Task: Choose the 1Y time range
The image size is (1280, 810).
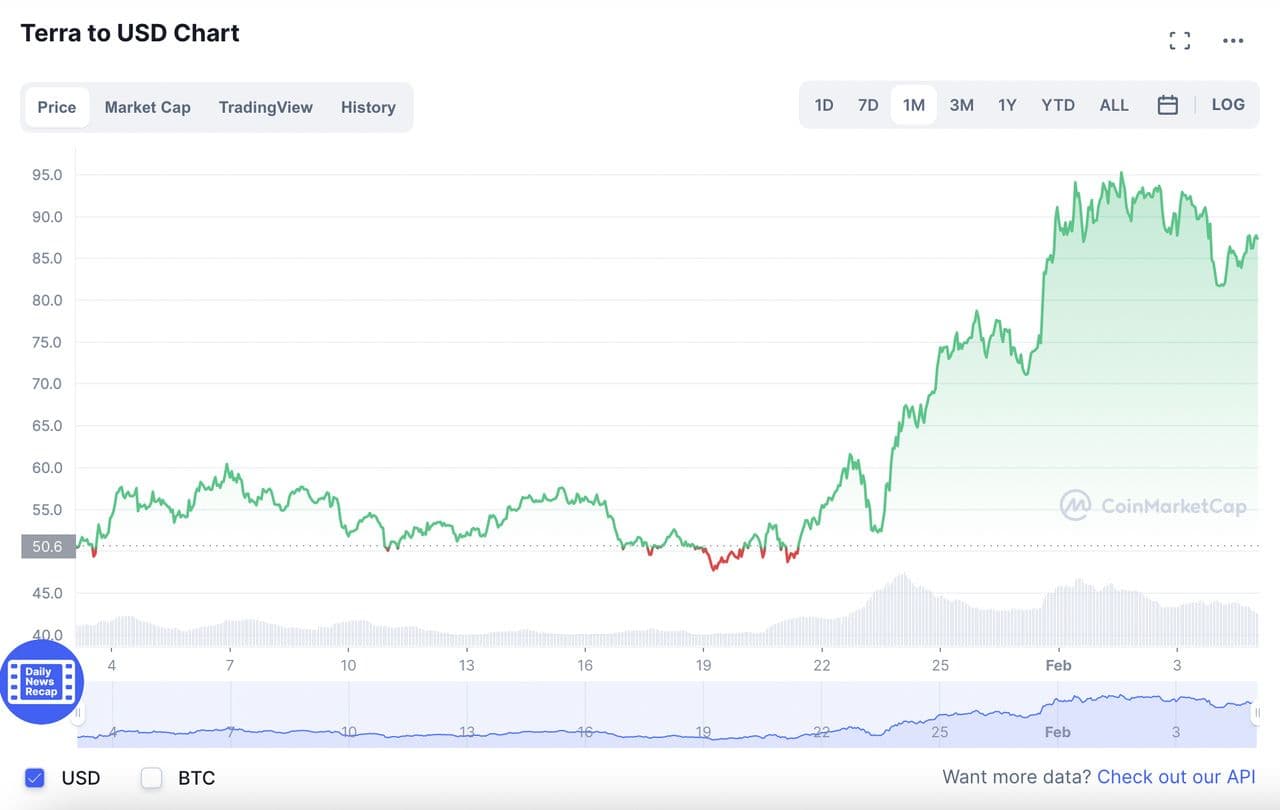Action: [1007, 105]
